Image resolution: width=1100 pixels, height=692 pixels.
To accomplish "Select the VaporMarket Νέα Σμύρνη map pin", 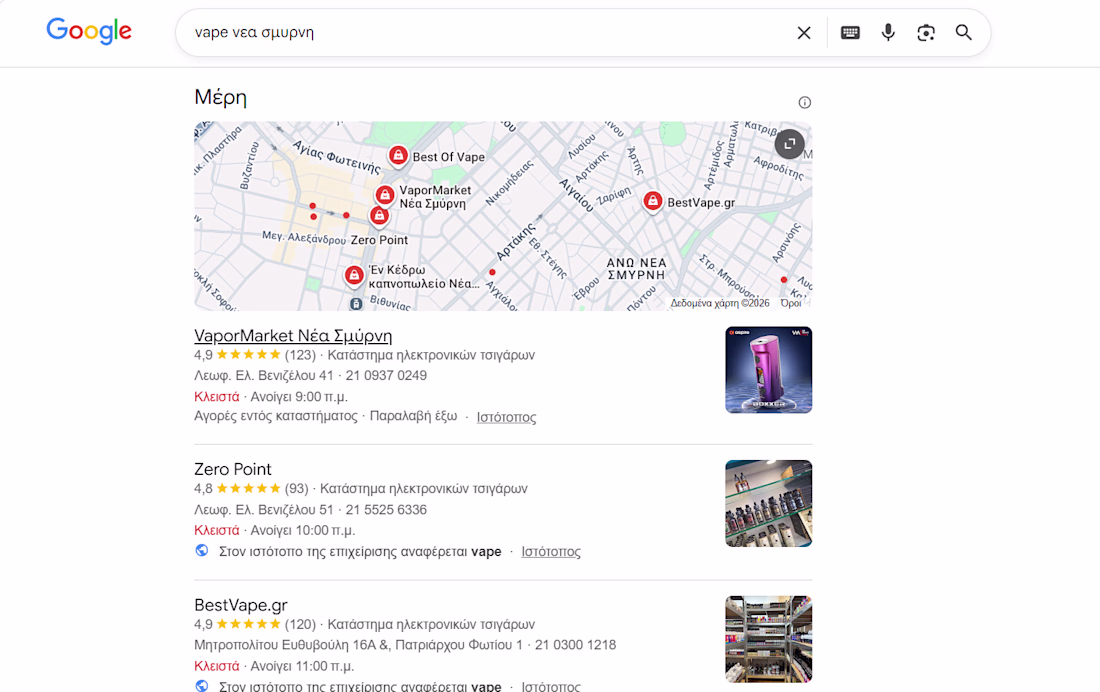I will pos(384,195).
